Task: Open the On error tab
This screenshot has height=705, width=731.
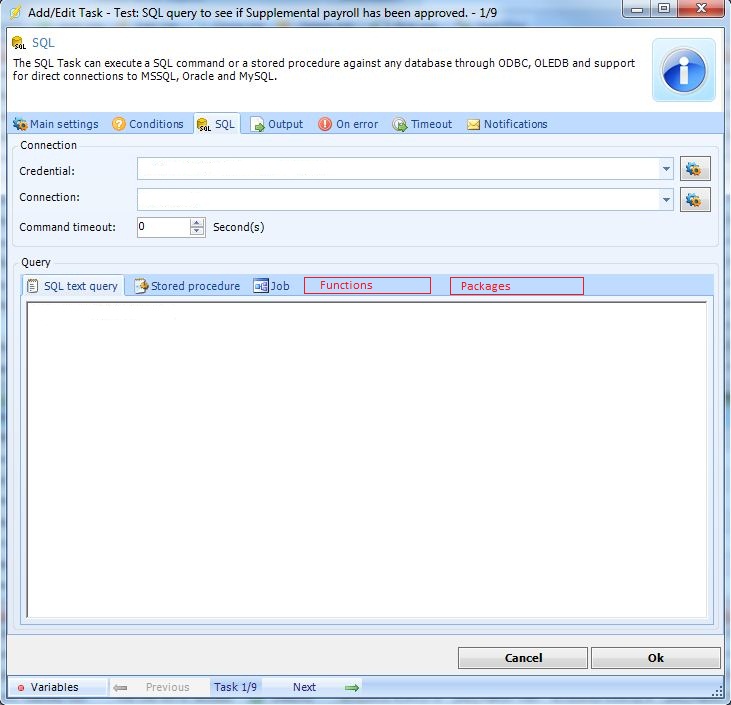Action: (348, 124)
